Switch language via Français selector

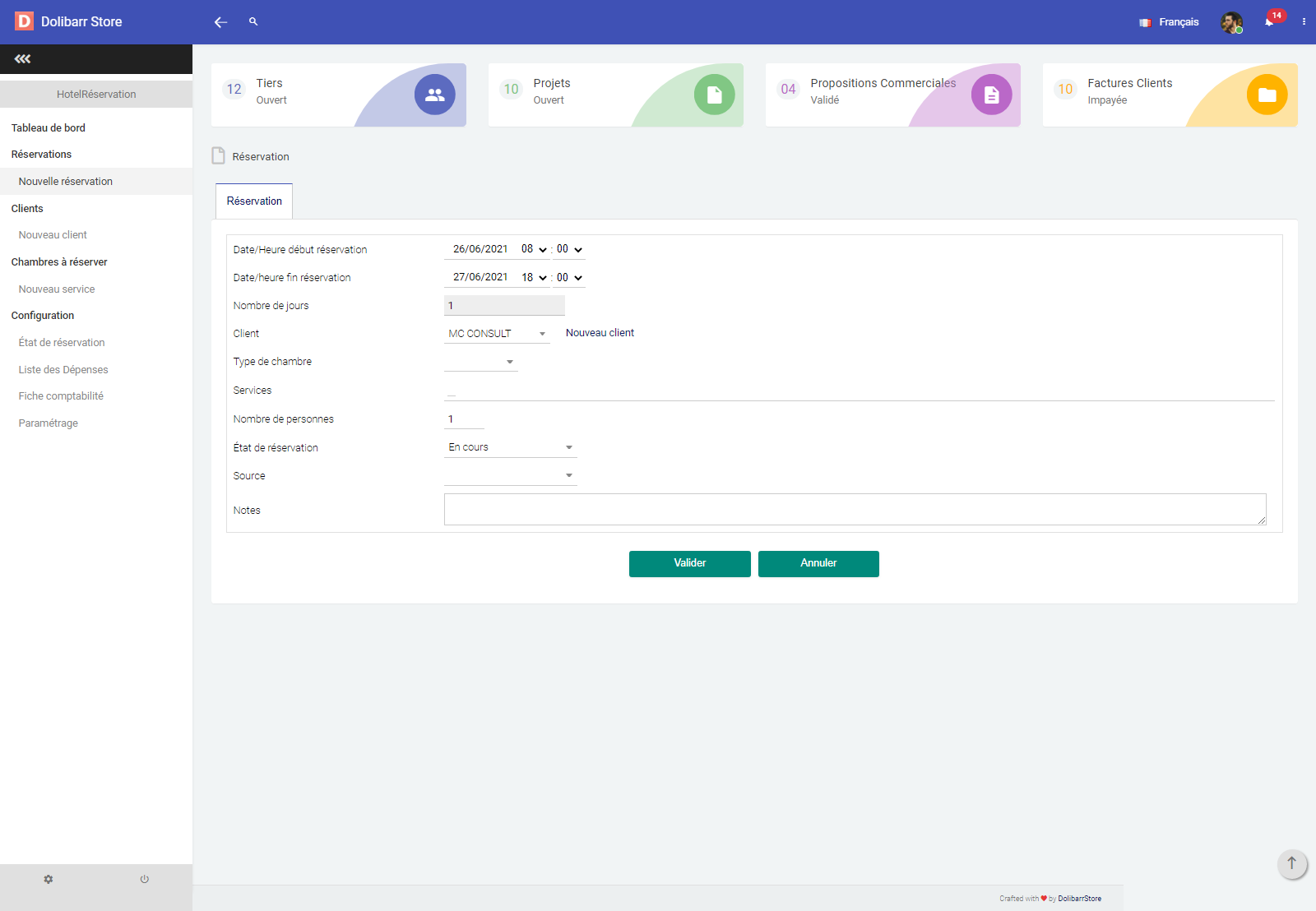pos(1179,22)
